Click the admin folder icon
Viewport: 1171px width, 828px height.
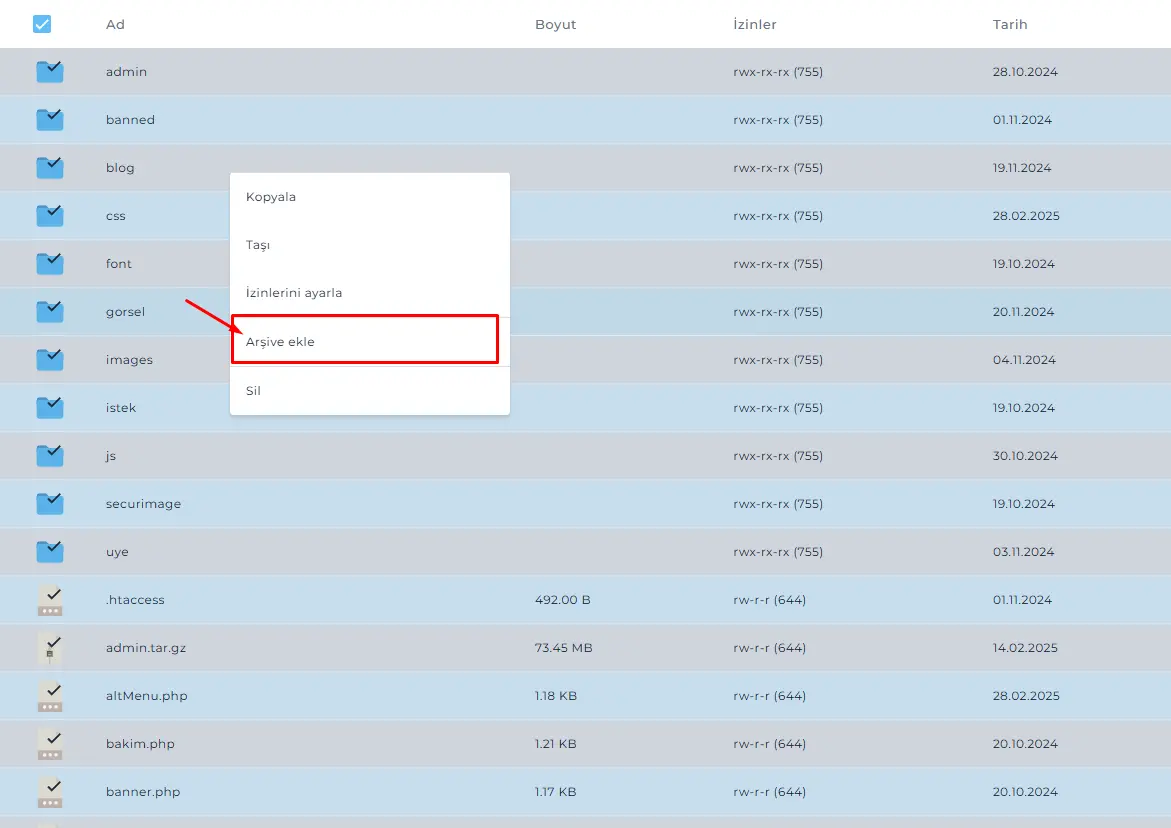pyautogui.click(x=50, y=72)
